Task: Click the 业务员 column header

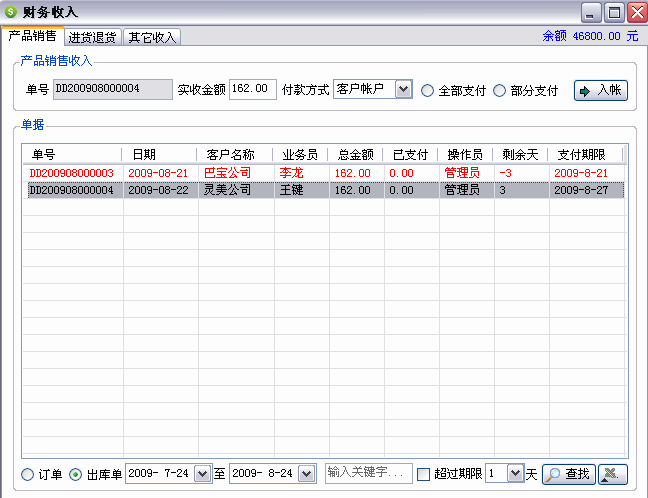Action: 300,155
